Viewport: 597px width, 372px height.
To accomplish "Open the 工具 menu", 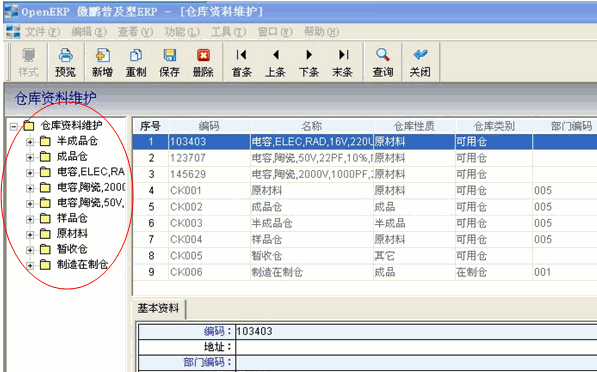I will coord(228,32).
